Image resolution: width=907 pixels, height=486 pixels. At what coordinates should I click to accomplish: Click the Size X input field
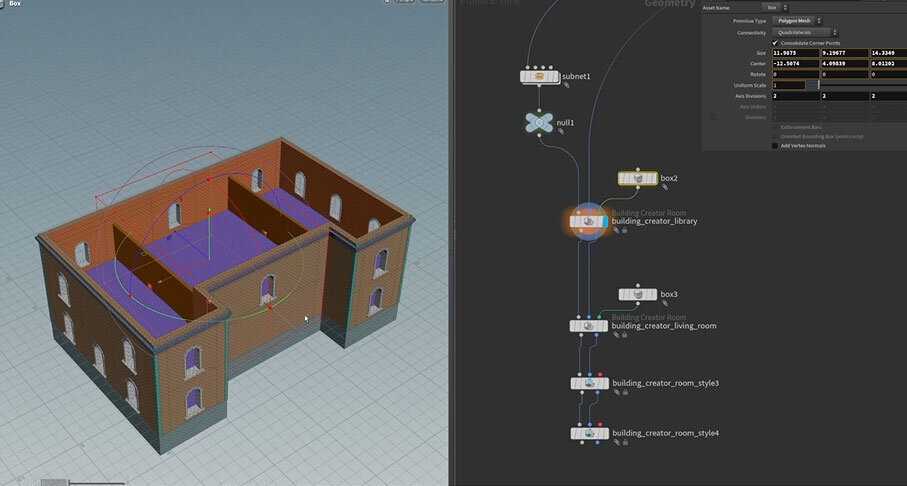794,53
